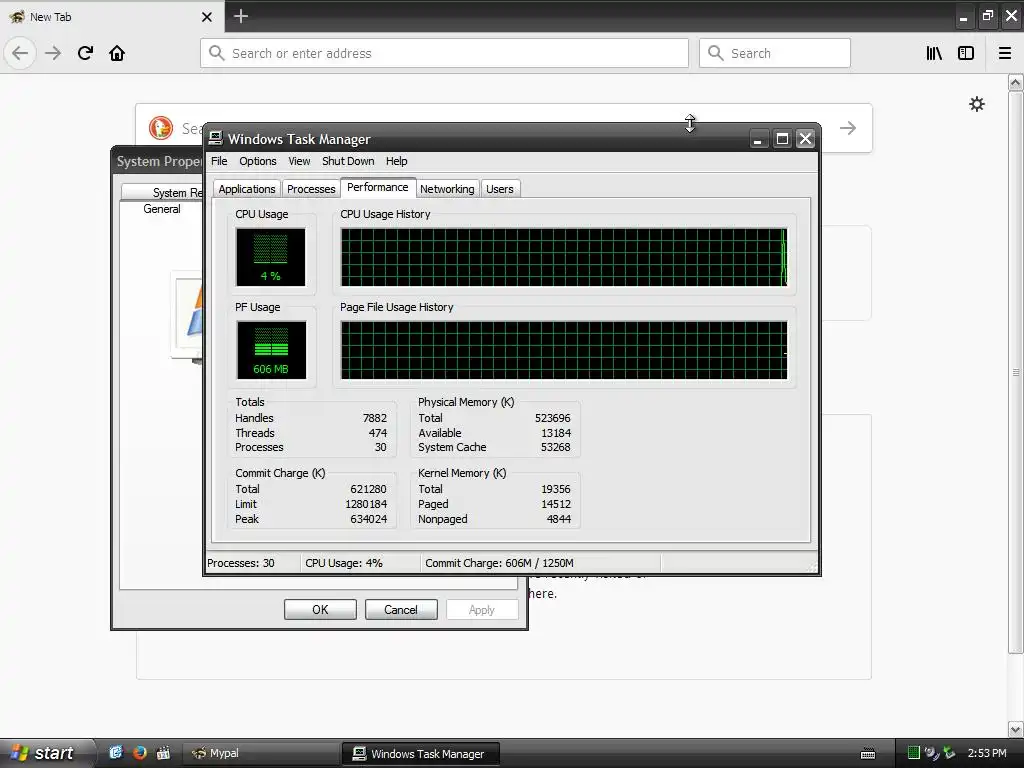Reload the page with the refresh icon
This screenshot has width=1024, height=768.
click(85, 53)
